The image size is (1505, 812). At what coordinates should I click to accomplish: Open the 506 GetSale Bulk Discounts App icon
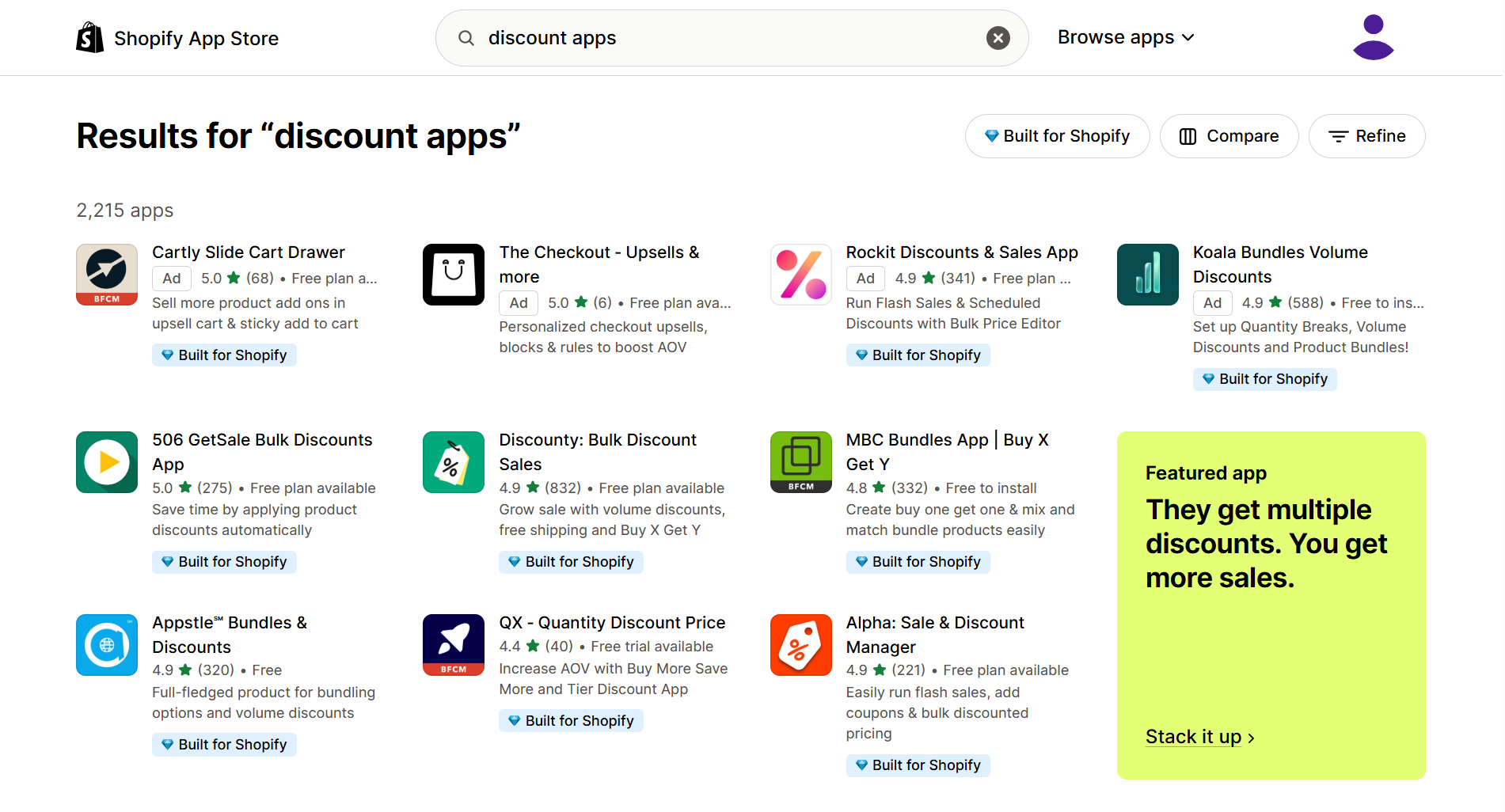pyautogui.click(x=106, y=462)
